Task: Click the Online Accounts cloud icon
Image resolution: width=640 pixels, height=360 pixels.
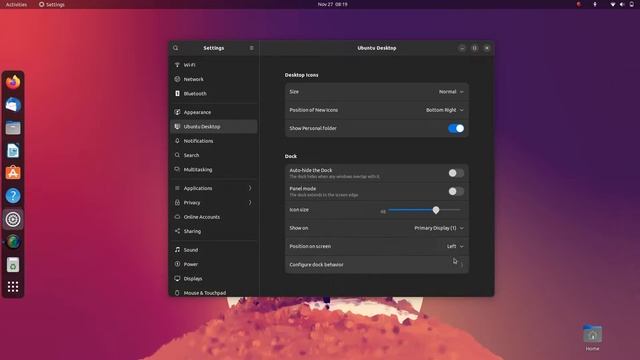Action: (177, 217)
